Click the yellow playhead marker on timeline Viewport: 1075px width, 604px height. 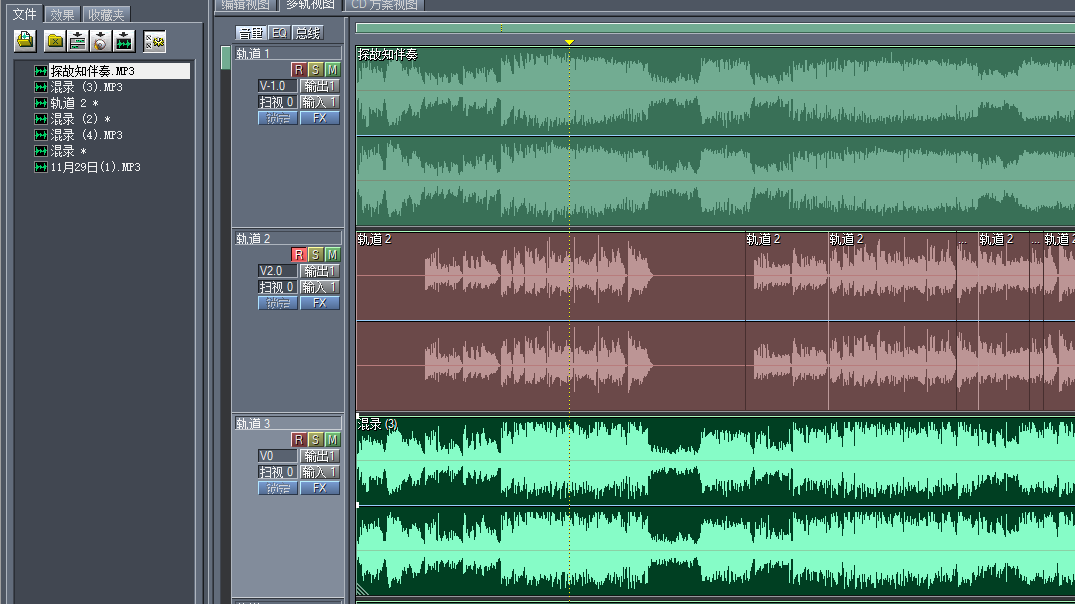569,42
